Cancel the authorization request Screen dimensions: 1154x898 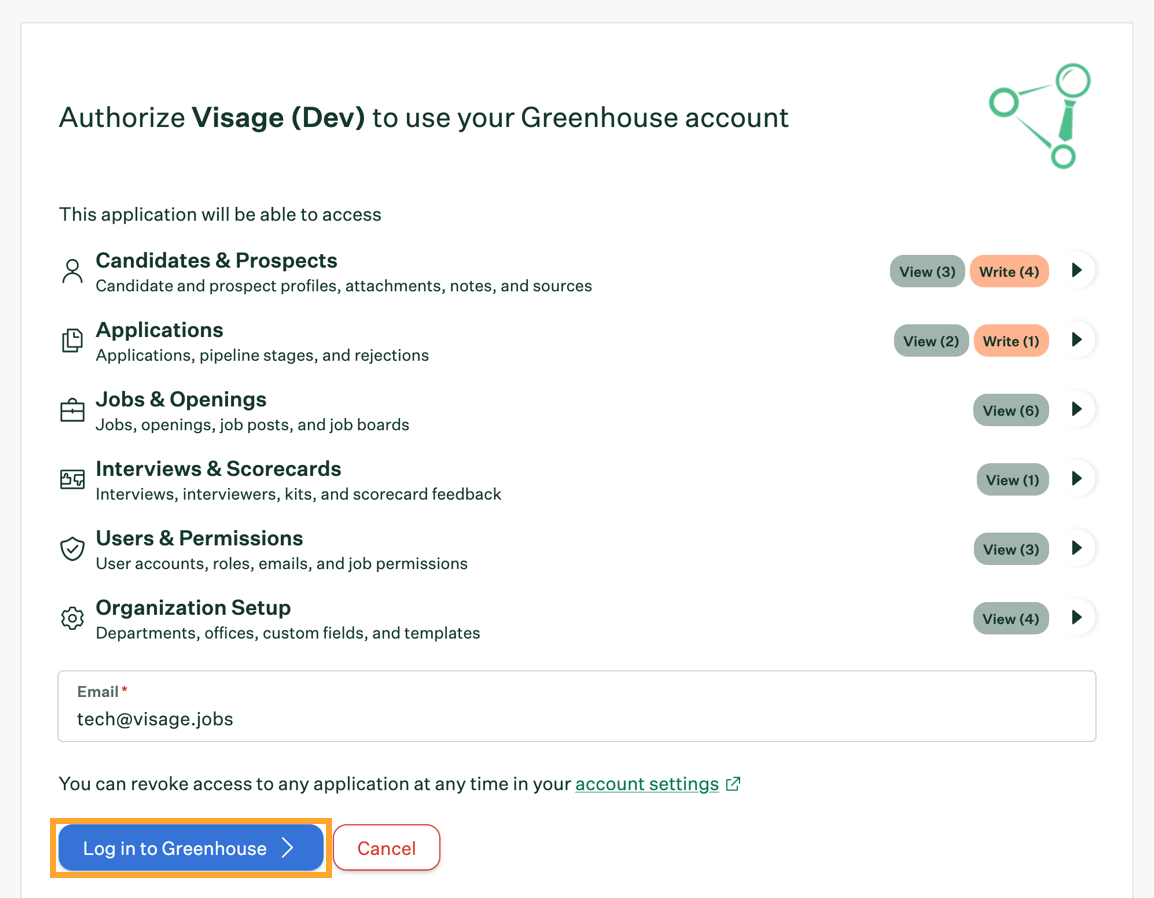point(386,848)
